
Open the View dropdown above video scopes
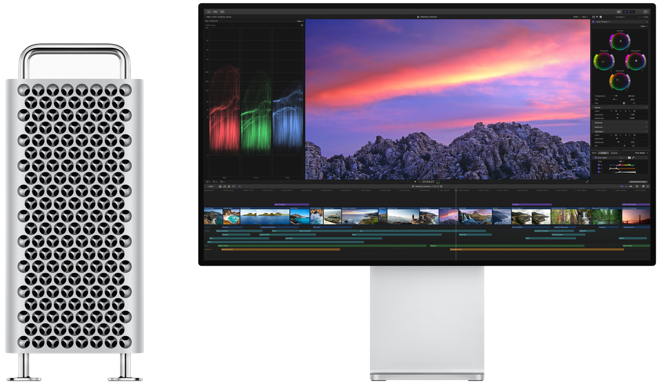pos(300,21)
